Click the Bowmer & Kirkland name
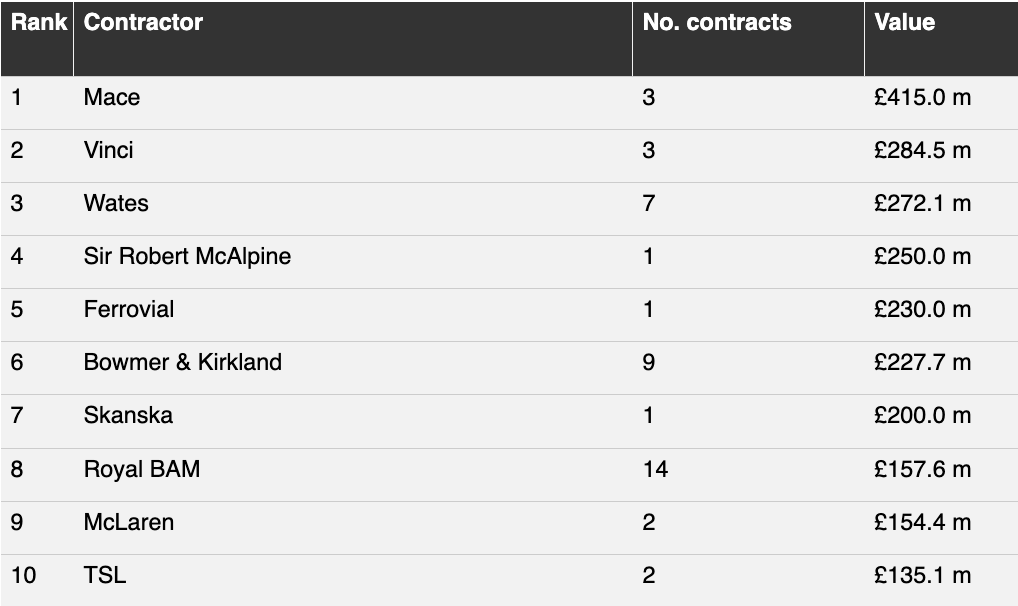Screen dimensions: 1018x606 pos(182,362)
